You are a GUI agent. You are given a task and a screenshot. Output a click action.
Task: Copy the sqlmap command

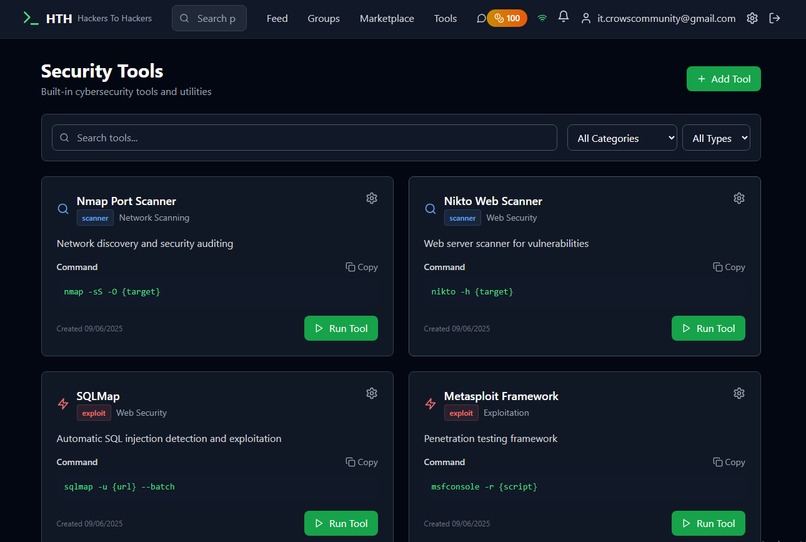click(361, 462)
